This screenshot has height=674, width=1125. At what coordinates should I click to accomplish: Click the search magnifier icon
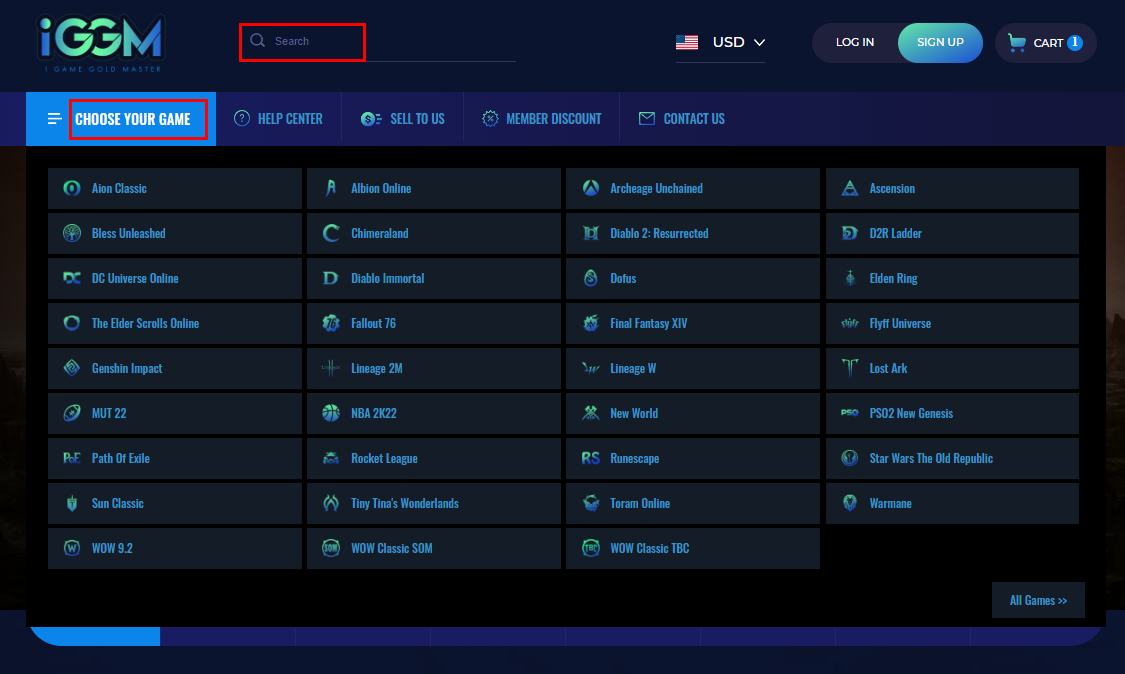point(258,41)
